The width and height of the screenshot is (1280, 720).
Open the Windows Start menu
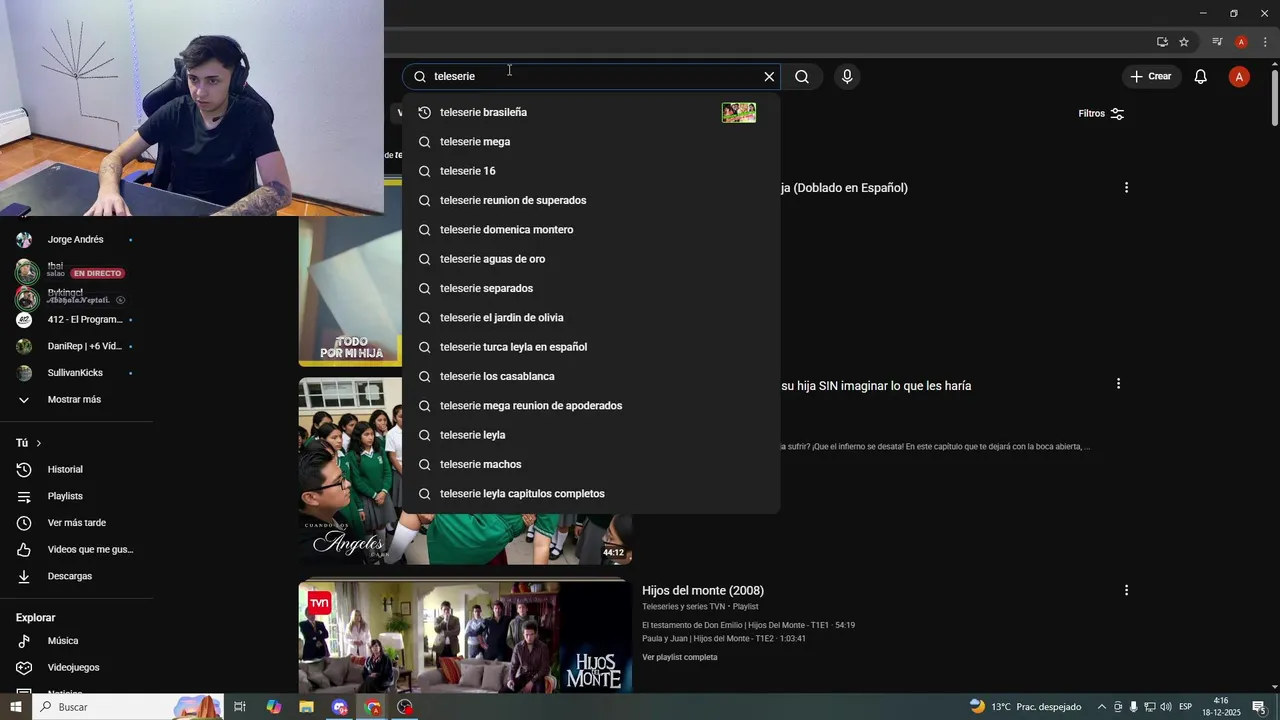pyautogui.click(x=15, y=707)
